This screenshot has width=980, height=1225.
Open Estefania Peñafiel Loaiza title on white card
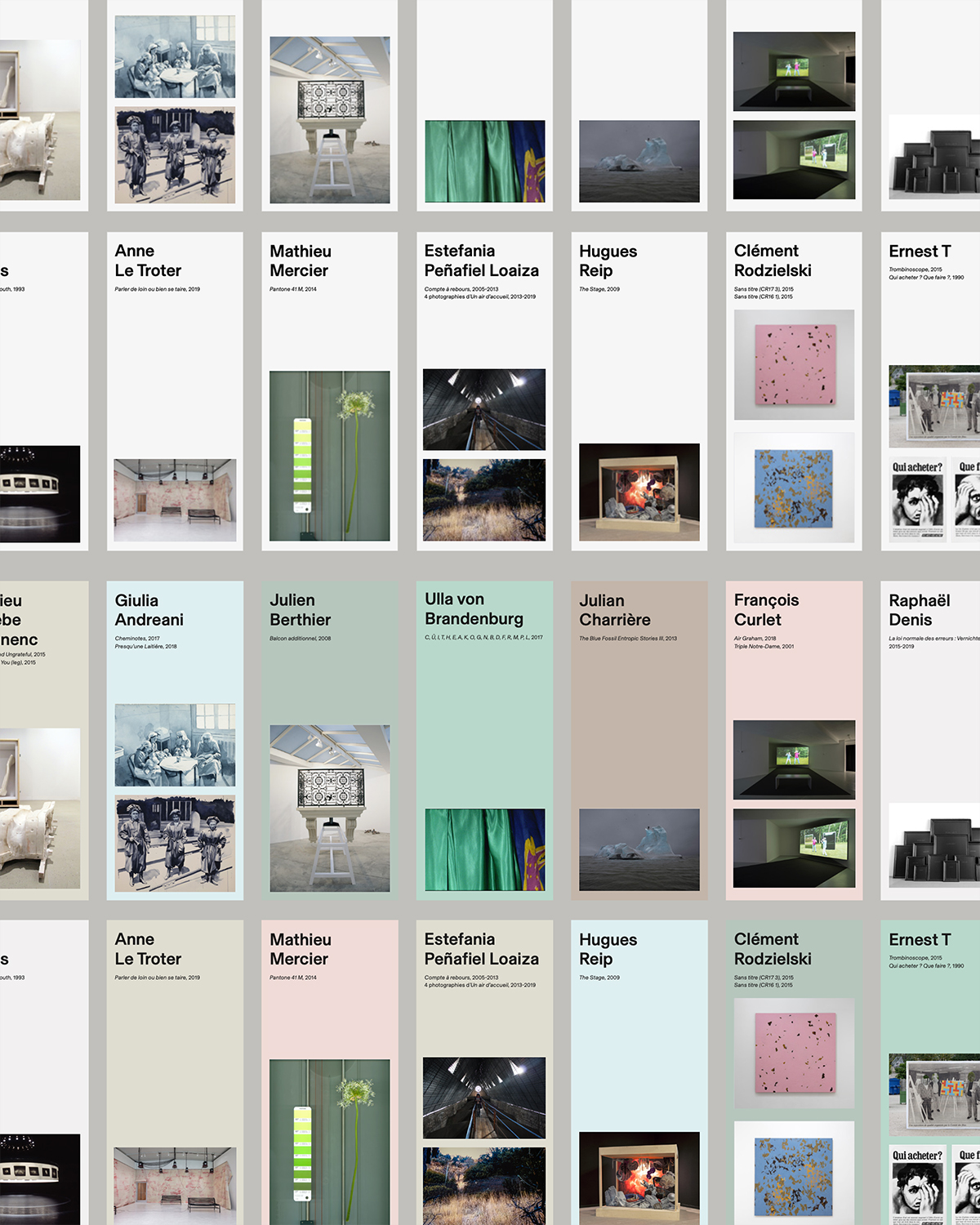coord(481,261)
